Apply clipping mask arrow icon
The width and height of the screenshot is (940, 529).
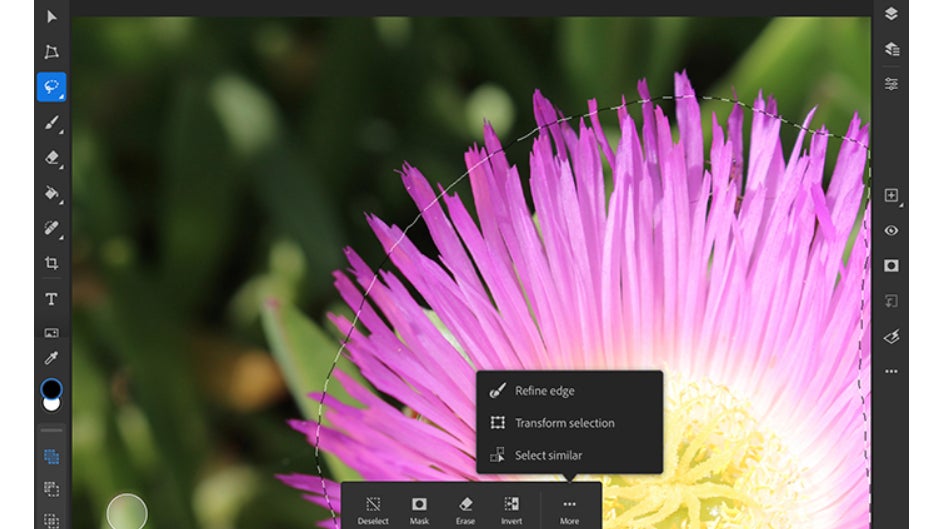point(891,301)
